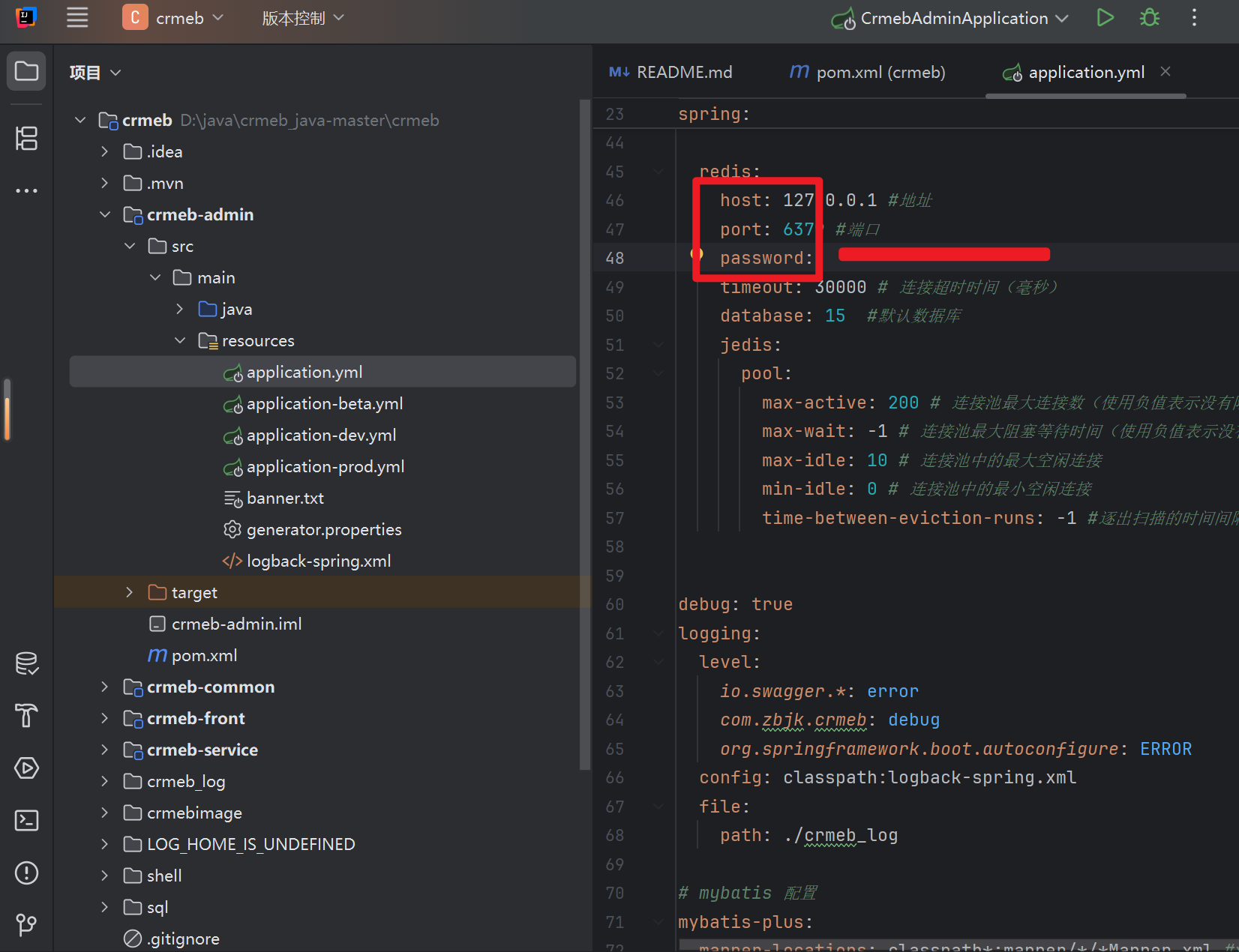Switch to the README.md tab
The height and width of the screenshot is (952, 1239).
[670, 72]
